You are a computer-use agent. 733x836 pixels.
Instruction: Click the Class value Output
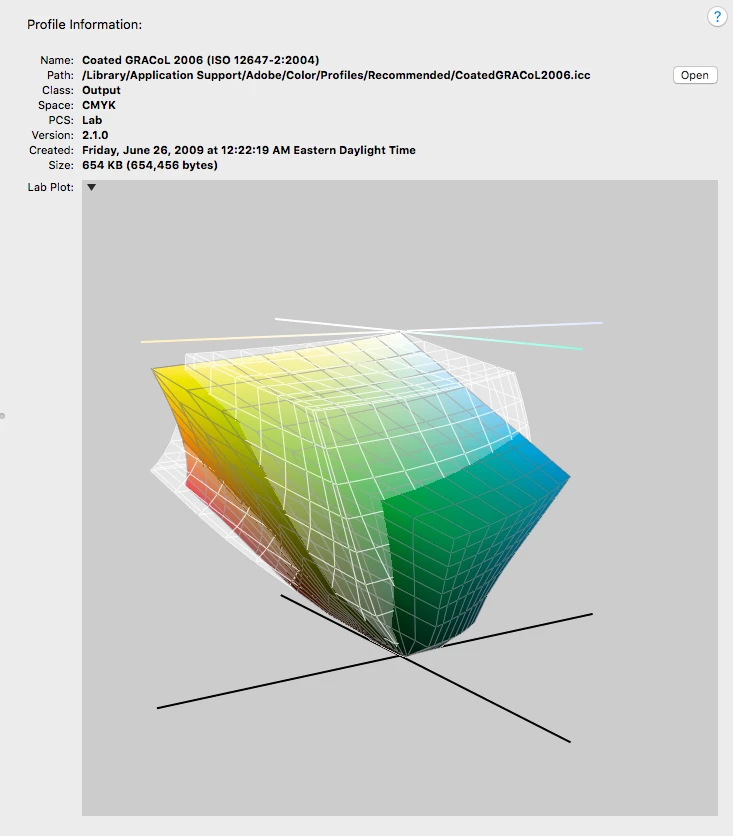click(101, 90)
